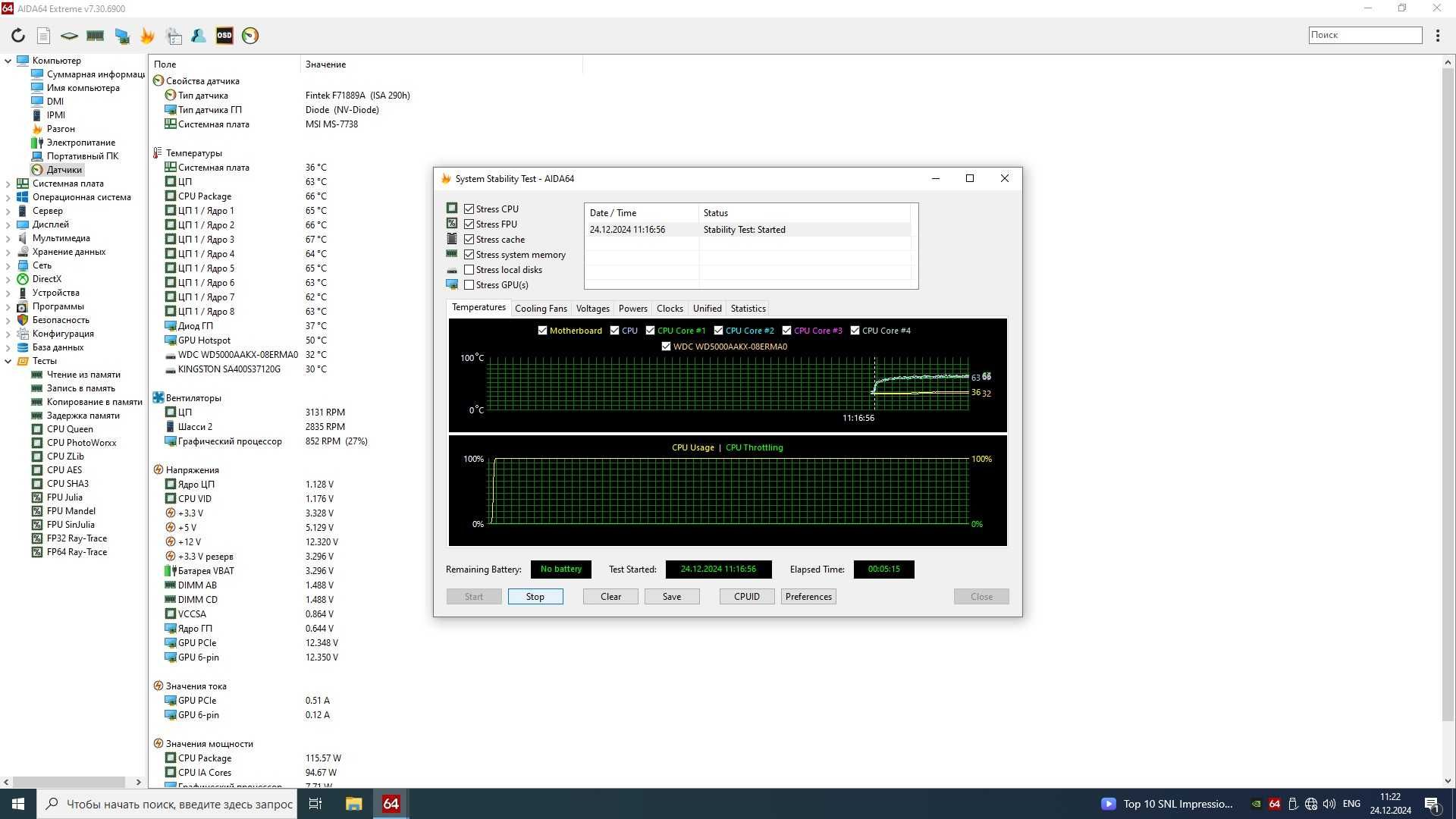Uncheck Stress FPU checkbox
Image resolution: width=1456 pixels, height=819 pixels.
[x=469, y=224]
